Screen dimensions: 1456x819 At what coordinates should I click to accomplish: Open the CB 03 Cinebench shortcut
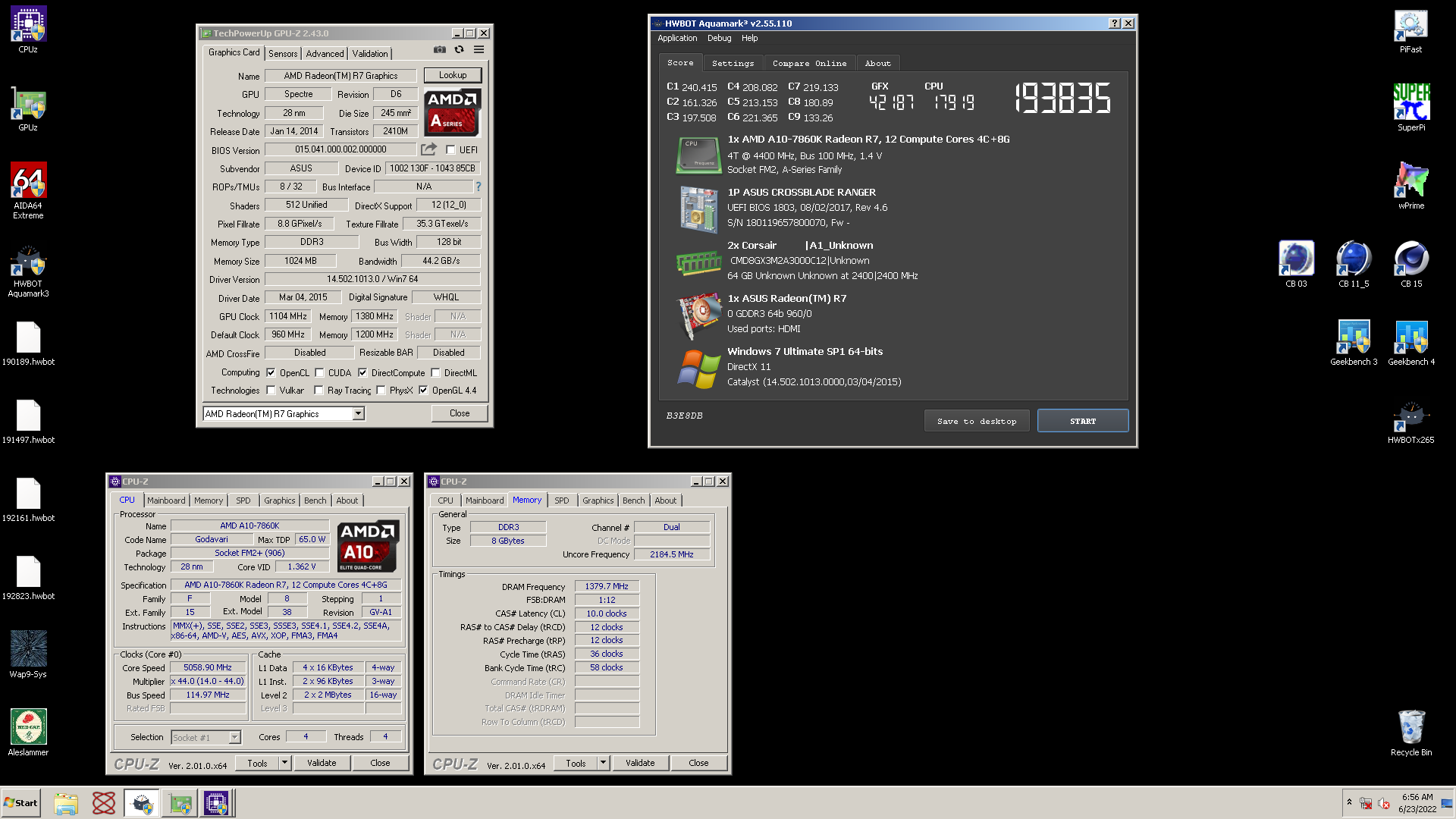(x=1296, y=264)
